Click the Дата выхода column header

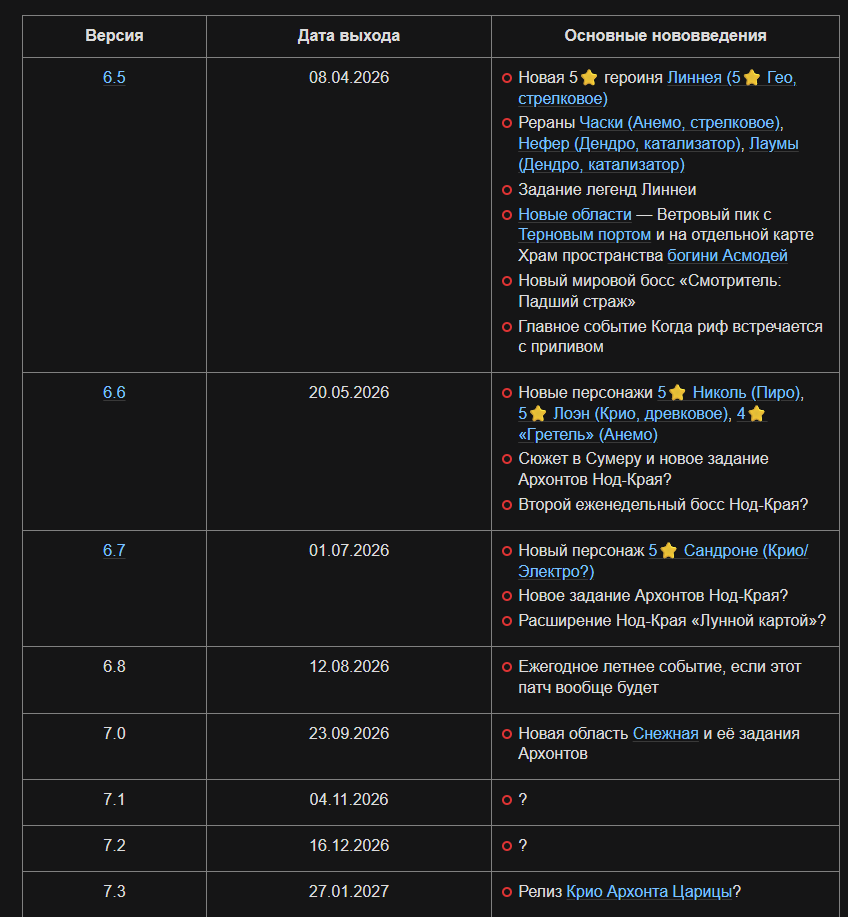348,36
